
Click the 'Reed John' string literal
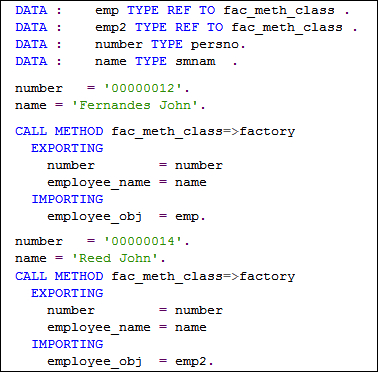115,258
